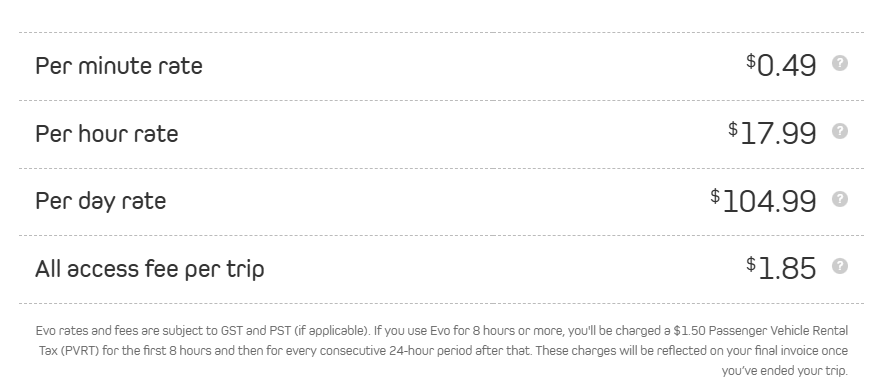Viewport: 882px width, 391px height.
Task: Click the '(PVRT)' abbreviation in the footnote
Action: [x=79, y=351]
